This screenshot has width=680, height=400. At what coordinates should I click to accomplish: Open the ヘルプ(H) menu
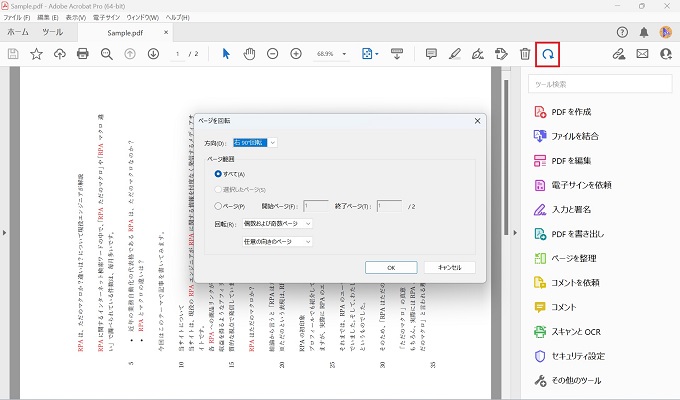coord(177,17)
